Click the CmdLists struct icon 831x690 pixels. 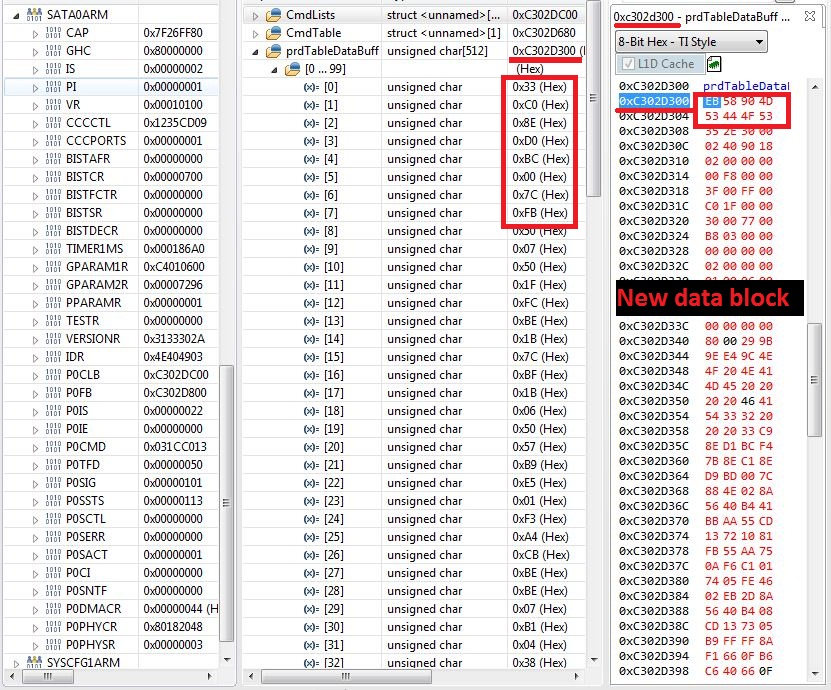(x=273, y=15)
